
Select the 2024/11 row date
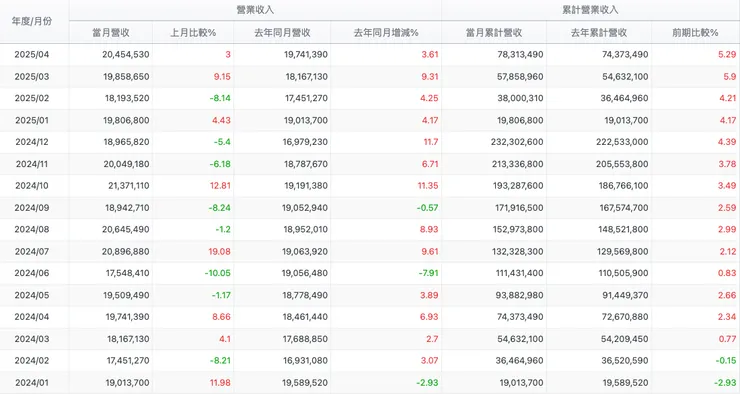tap(32, 164)
